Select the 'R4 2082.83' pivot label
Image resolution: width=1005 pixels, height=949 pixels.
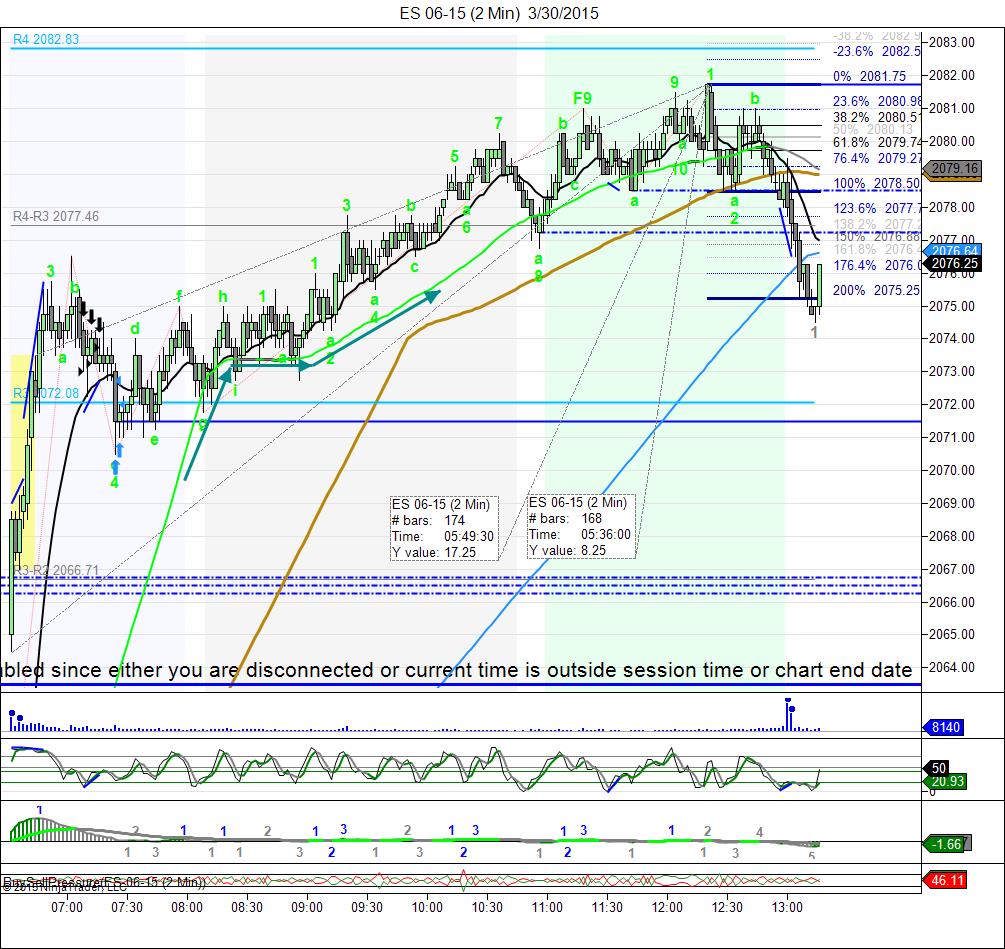coord(46,39)
